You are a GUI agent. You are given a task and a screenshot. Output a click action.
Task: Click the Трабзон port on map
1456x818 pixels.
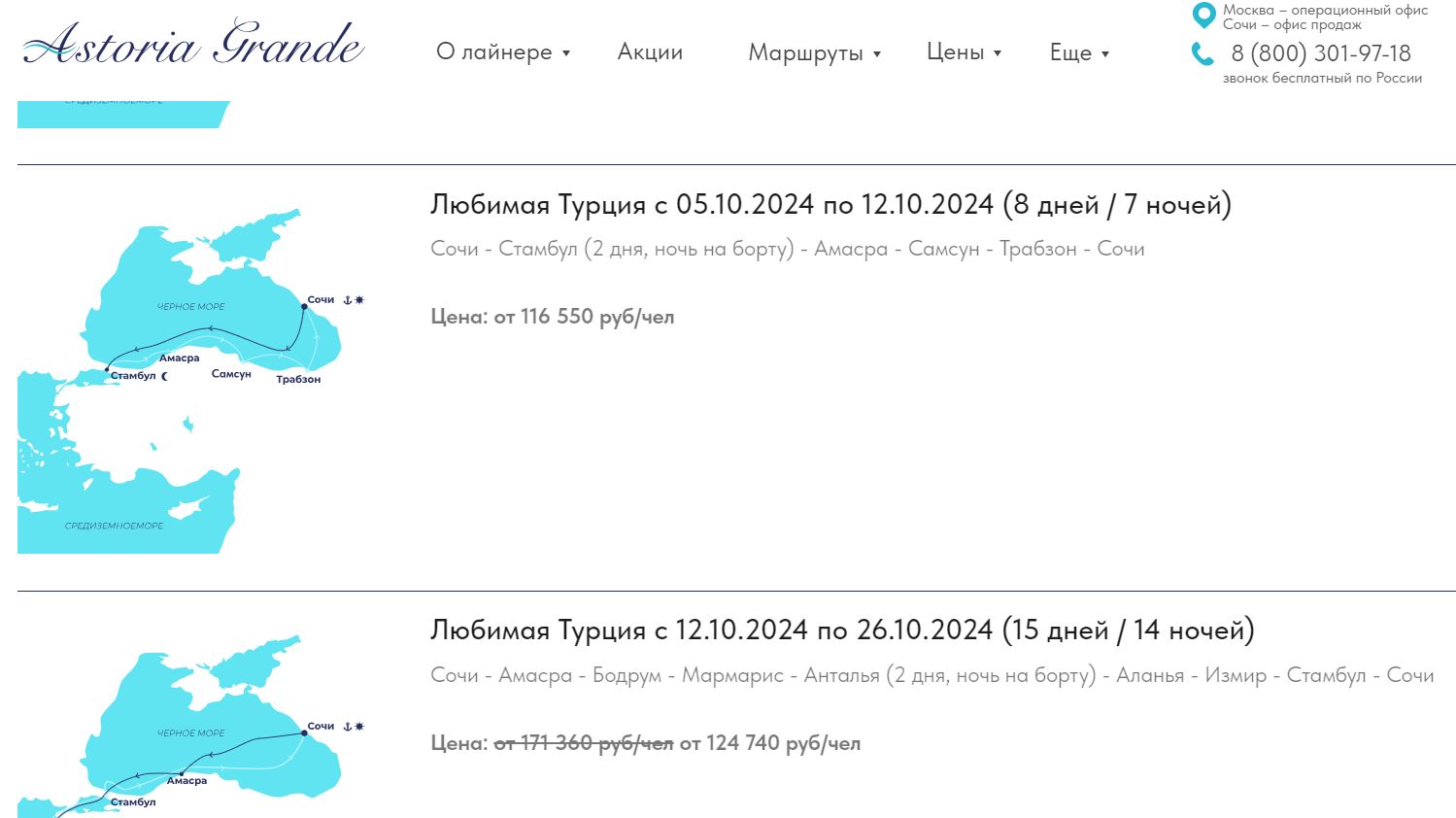tap(298, 380)
